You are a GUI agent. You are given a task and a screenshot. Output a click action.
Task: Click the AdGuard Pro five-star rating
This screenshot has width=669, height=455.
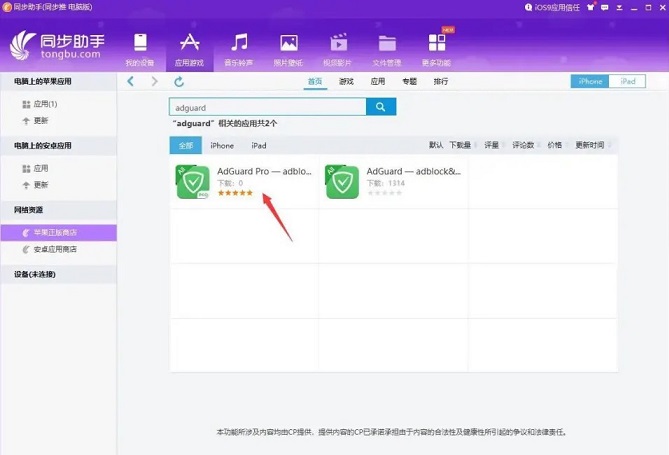(235, 193)
